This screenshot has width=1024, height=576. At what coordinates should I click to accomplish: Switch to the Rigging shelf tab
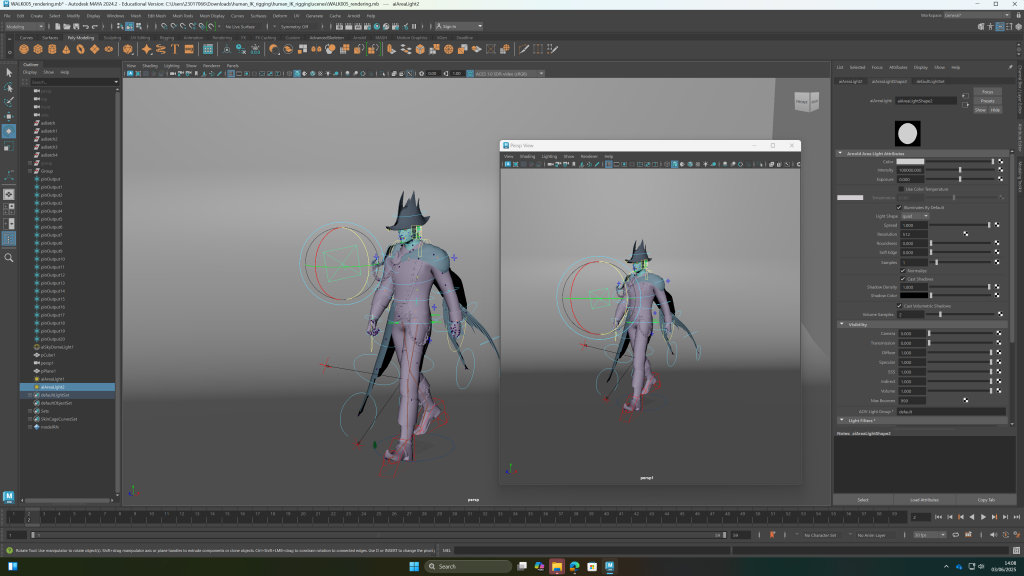tap(166, 38)
